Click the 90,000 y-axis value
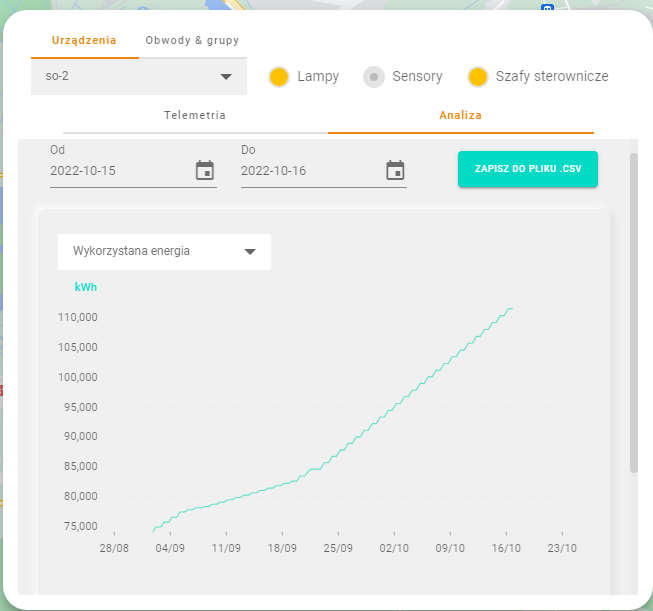The image size is (653, 611). (81, 436)
